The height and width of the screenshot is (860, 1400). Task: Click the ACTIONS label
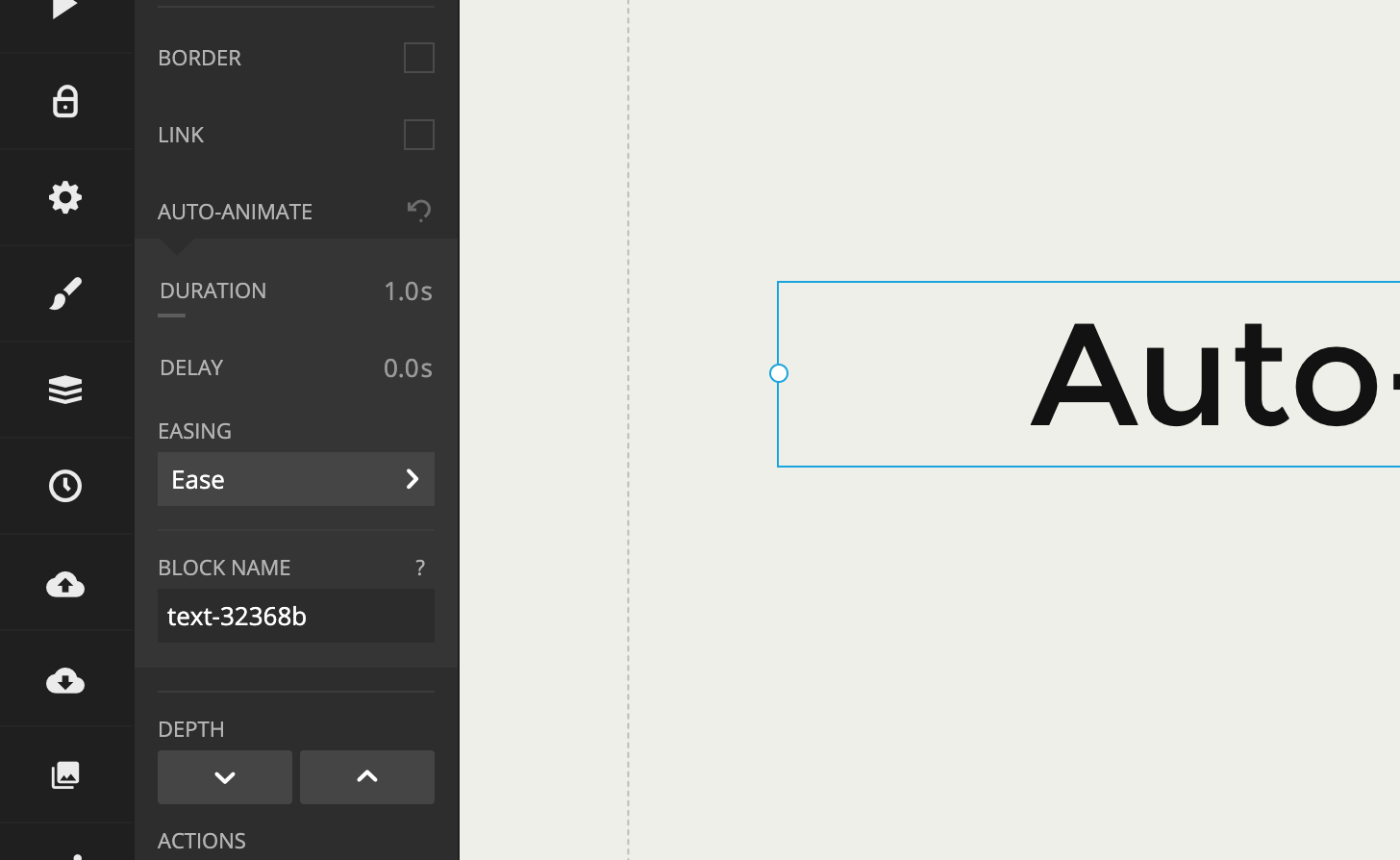tap(202, 841)
